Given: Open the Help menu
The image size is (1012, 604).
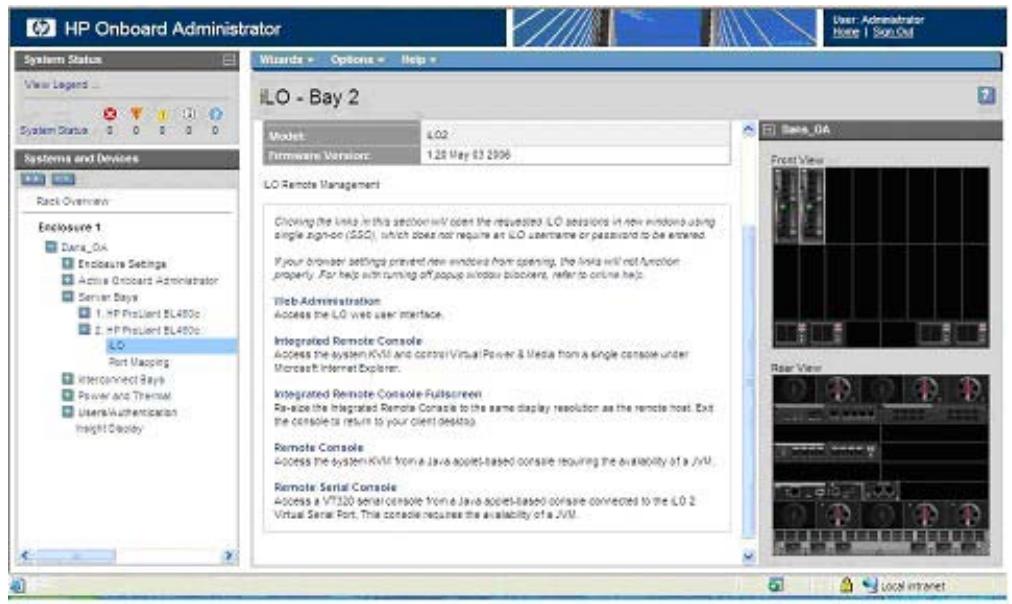Looking at the screenshot, I should pos(418,59).
